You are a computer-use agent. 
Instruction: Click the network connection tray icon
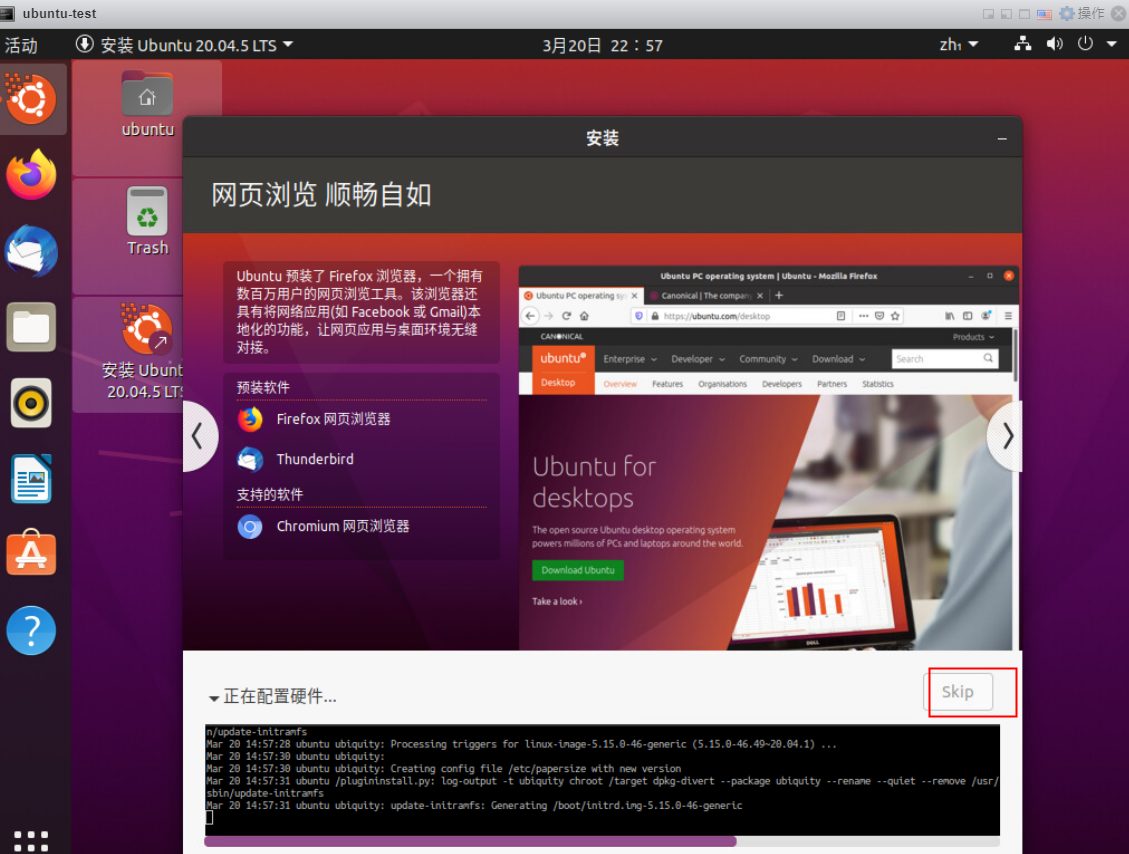tap(1022, 44)
